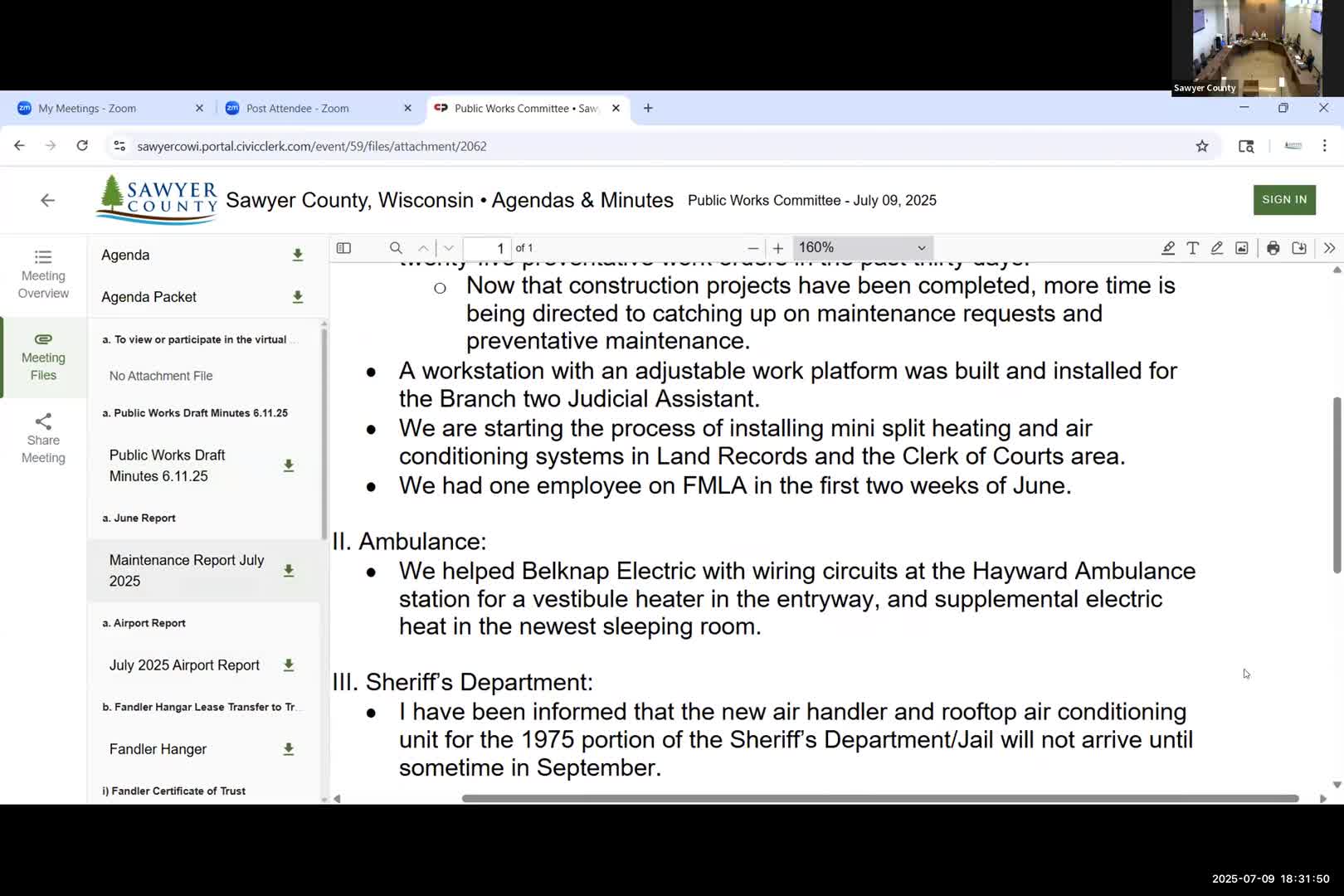View site information icon in address bar
The width and height of the screenshot is (1344, 896).
119,146
